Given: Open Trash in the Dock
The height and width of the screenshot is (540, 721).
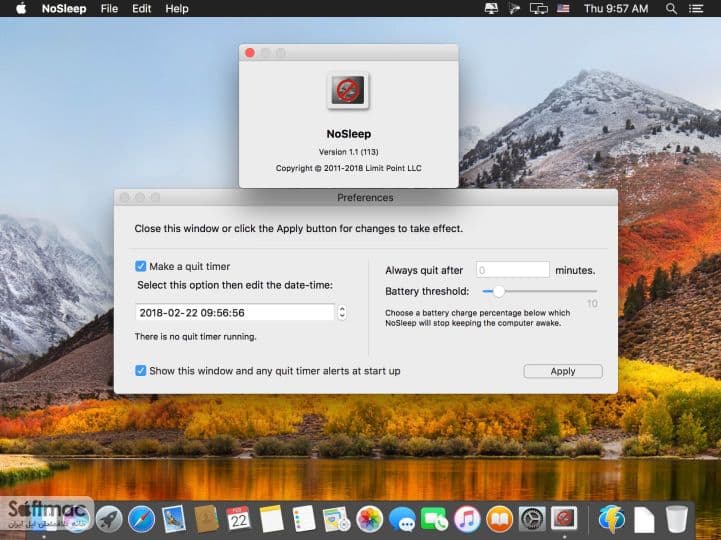Looking at the screenshot, I should 677,519.
